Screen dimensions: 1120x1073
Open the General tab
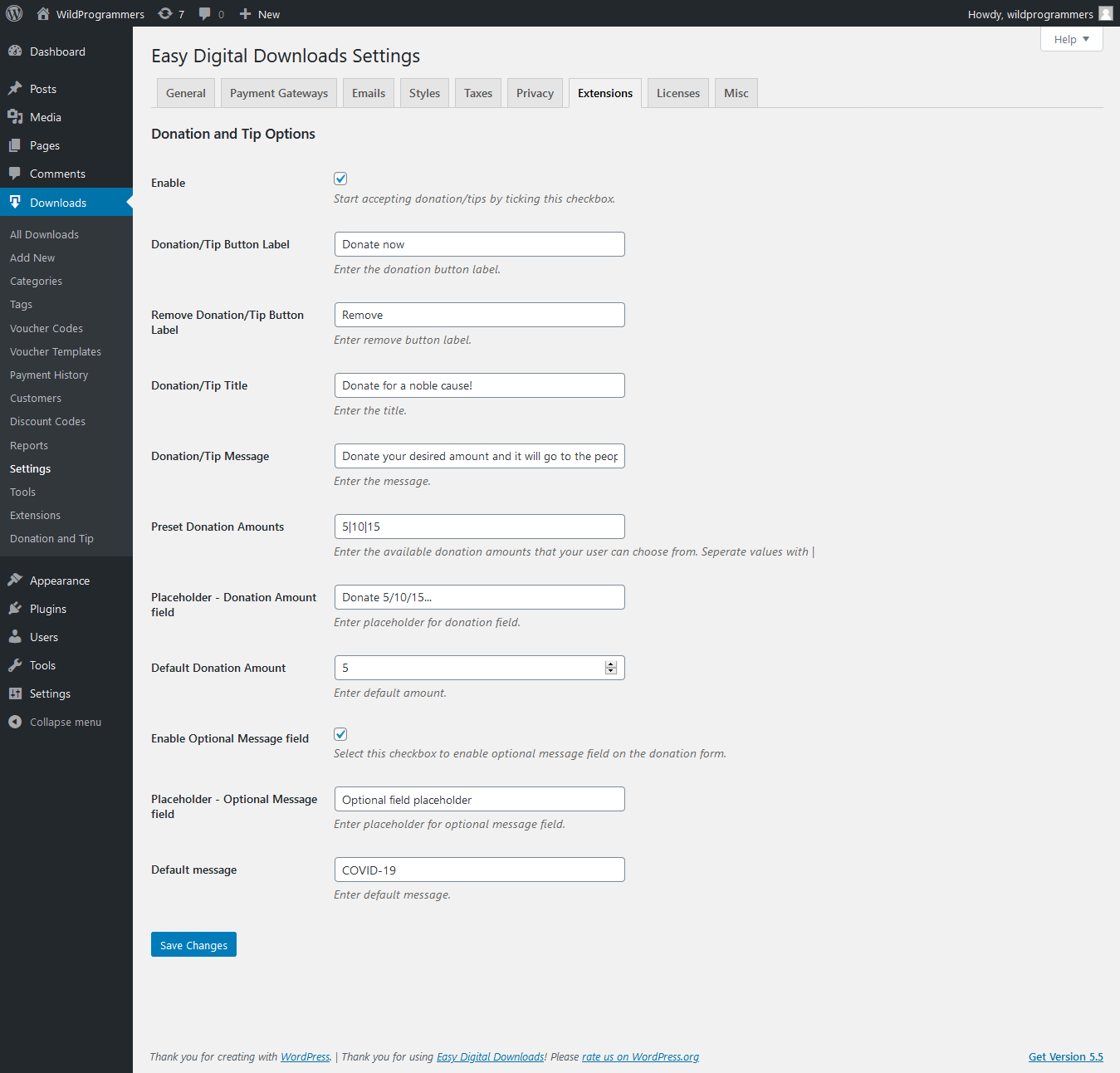pos(186,93)
